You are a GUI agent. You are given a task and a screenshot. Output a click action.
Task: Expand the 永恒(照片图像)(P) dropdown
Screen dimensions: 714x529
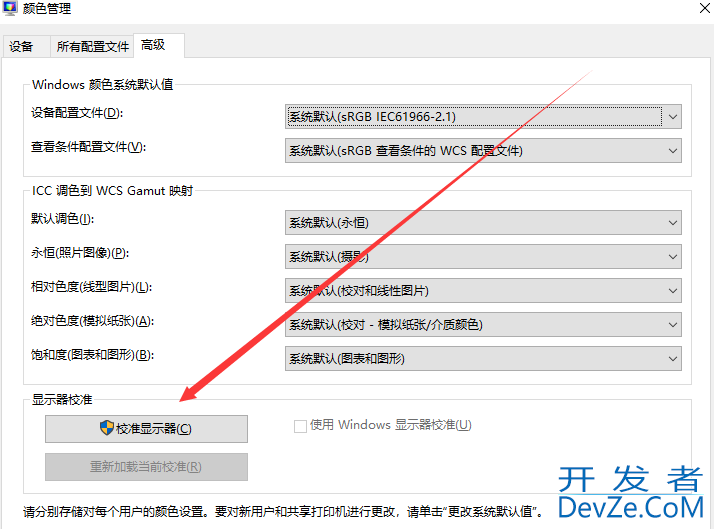[483, 257]
